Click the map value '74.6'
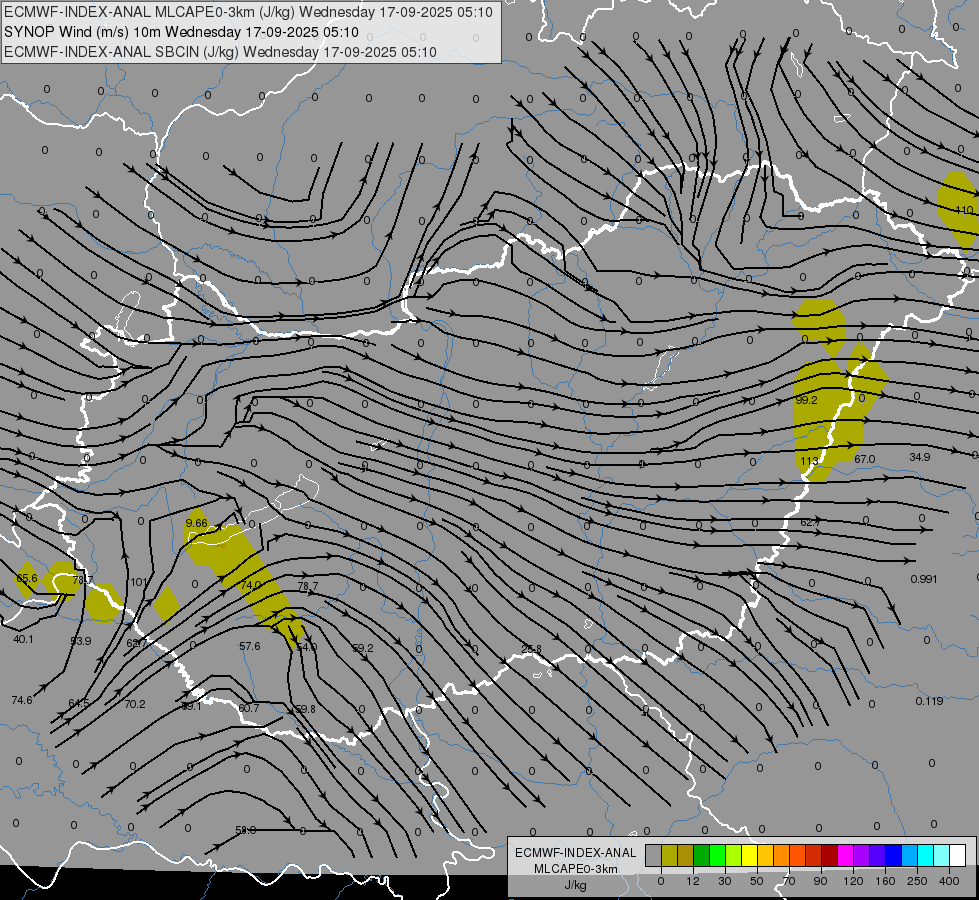 pyautogui.click(x=22, y=700)
